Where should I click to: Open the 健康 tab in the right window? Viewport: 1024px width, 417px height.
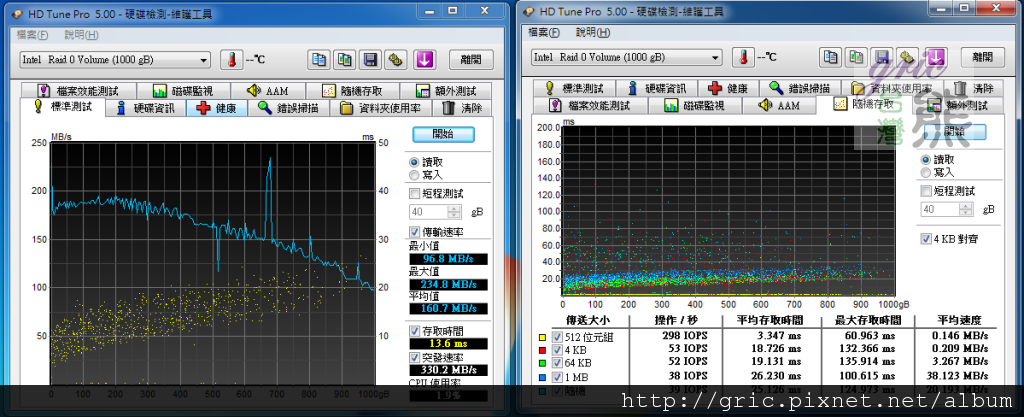728,88
